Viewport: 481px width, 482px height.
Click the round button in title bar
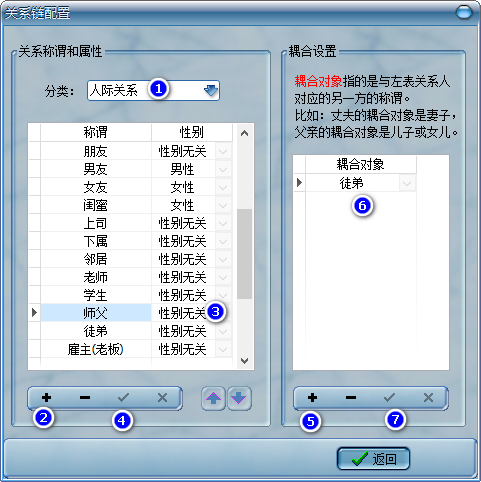point(464,13)
